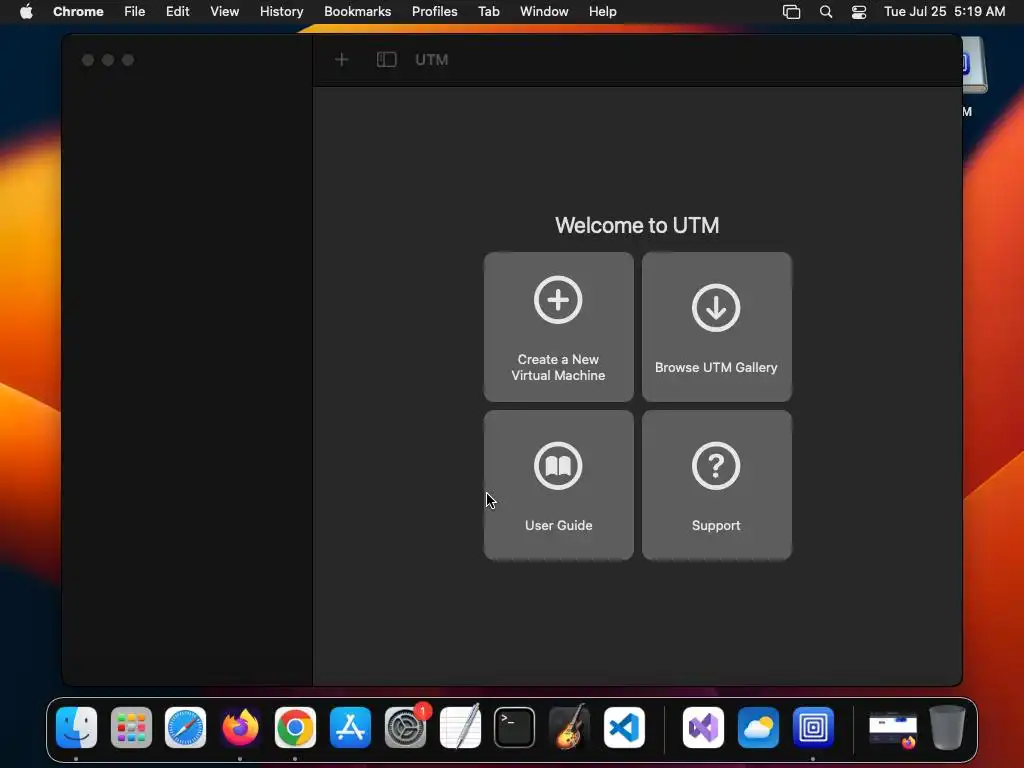Open System Settings in the Dock
Image resolution: width=1024 pixels, height=768 pixels.
pyautogui.click(x=405, y=727)
